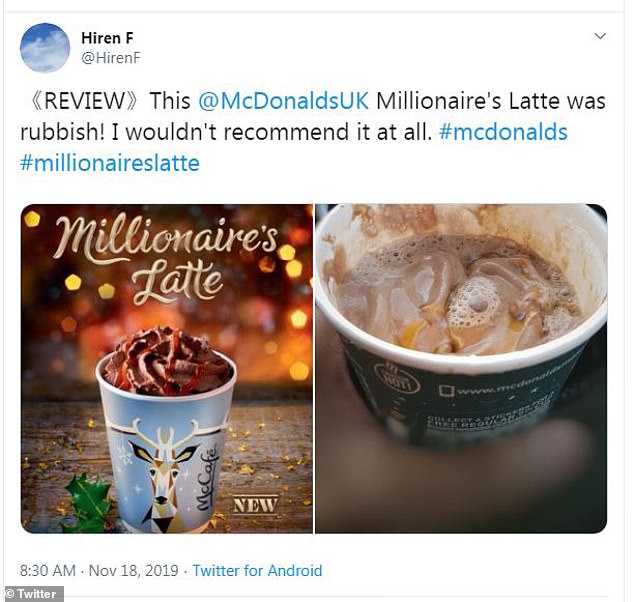634x602 pixels.
Task: Click the whipped cream topping in promo
Action: (166, 361)
